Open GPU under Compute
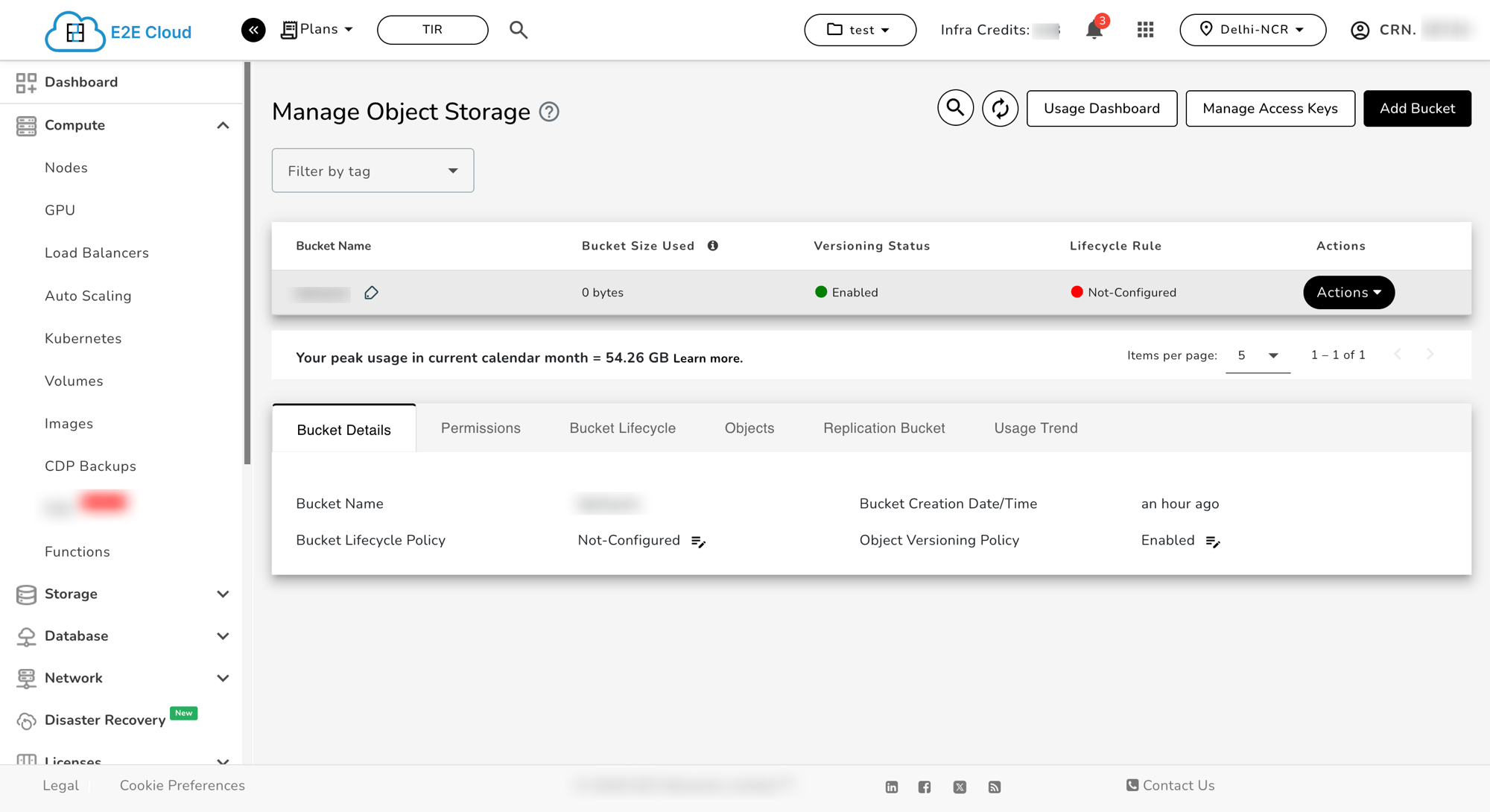The height and width of the screenshot is (812, 1490). [60, 210]
